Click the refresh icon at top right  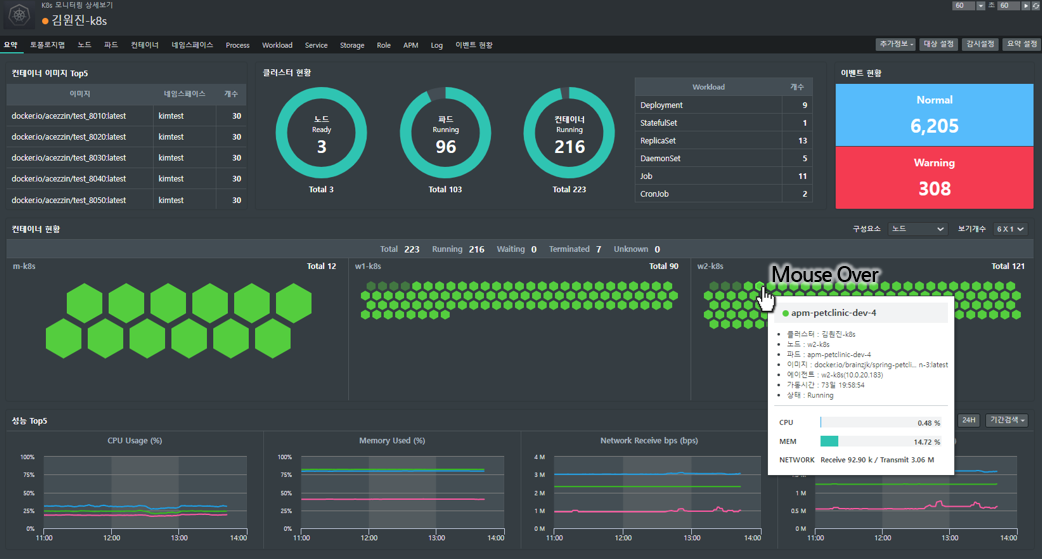pos(1036,5)
